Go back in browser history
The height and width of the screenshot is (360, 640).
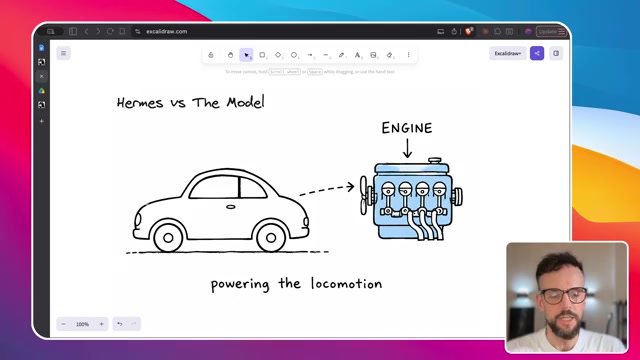[87, 31]
